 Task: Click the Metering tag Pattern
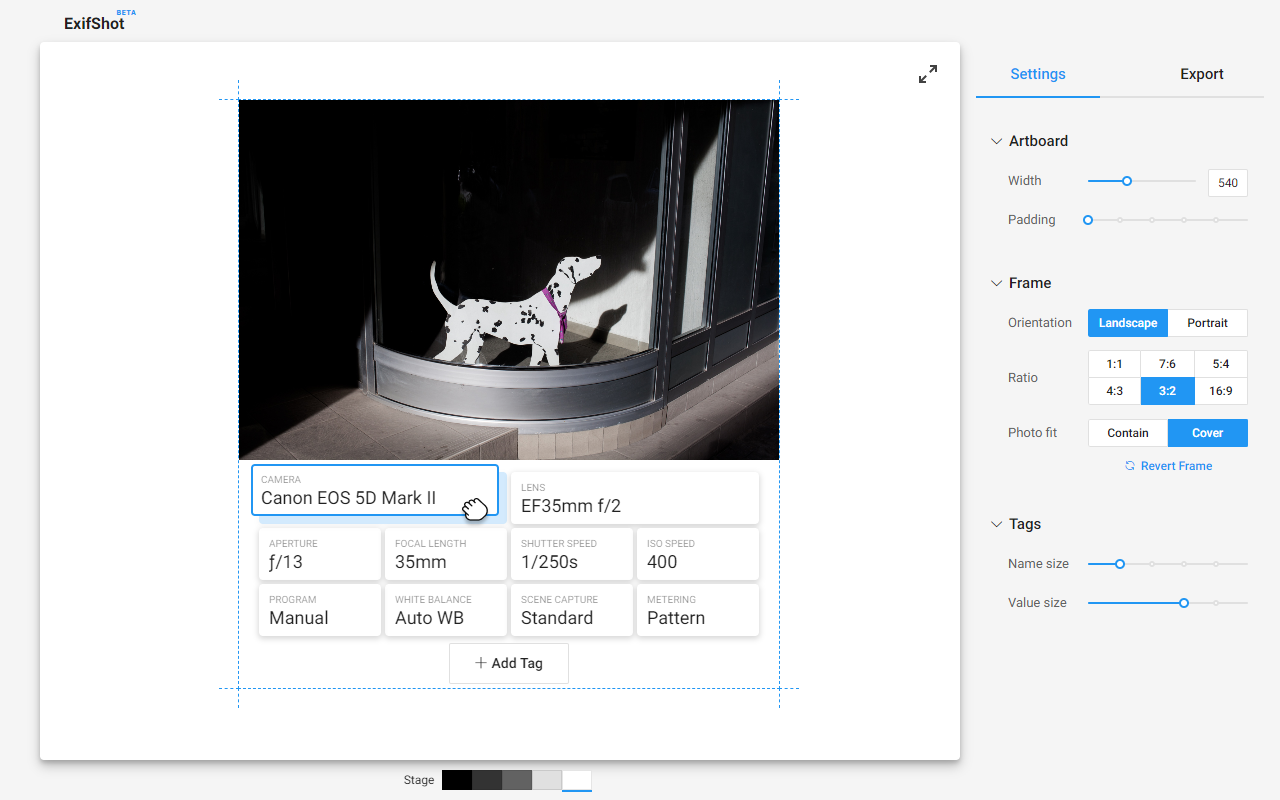[697, 610]
